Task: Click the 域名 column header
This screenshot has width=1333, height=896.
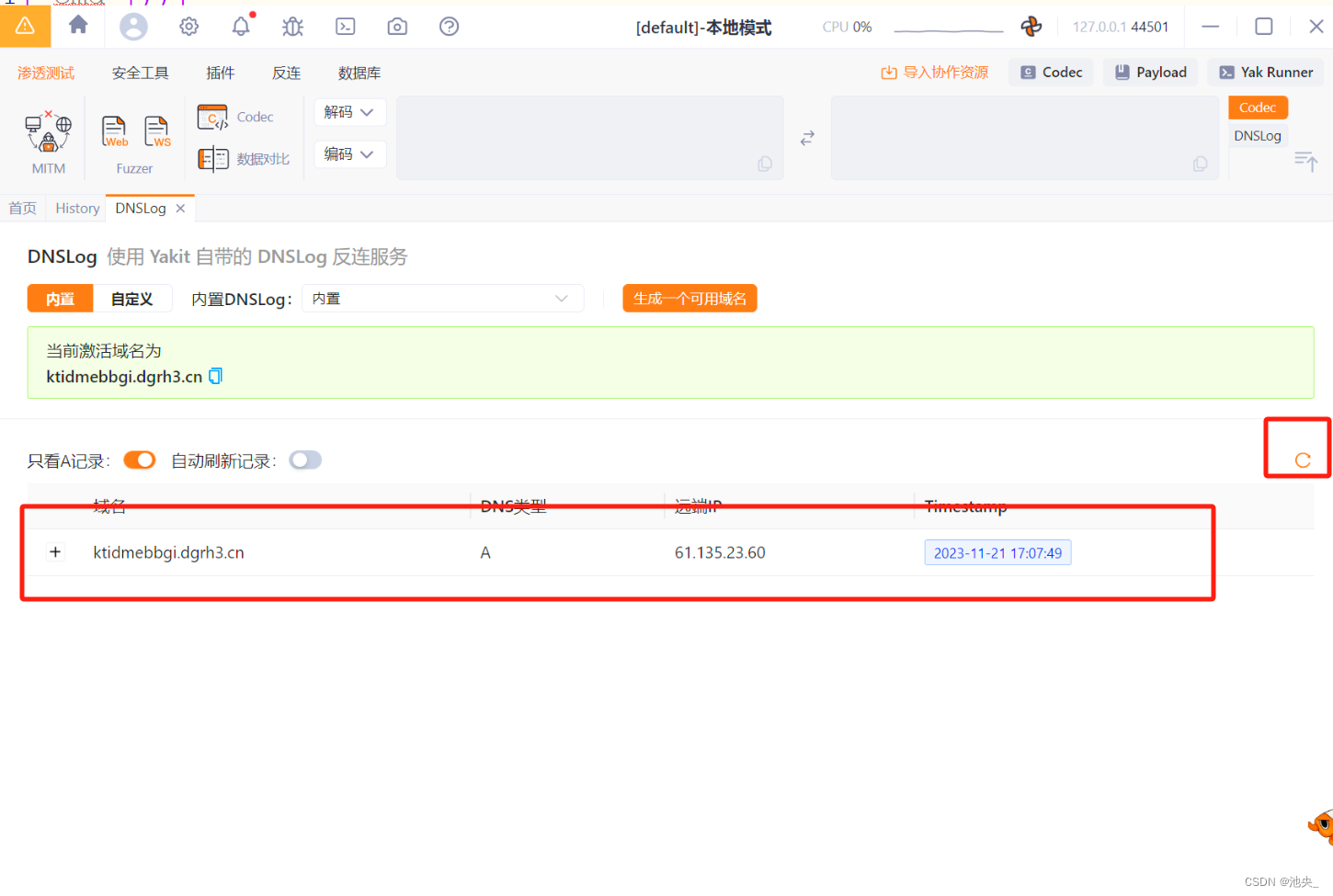Action: (x=109, y=506)
